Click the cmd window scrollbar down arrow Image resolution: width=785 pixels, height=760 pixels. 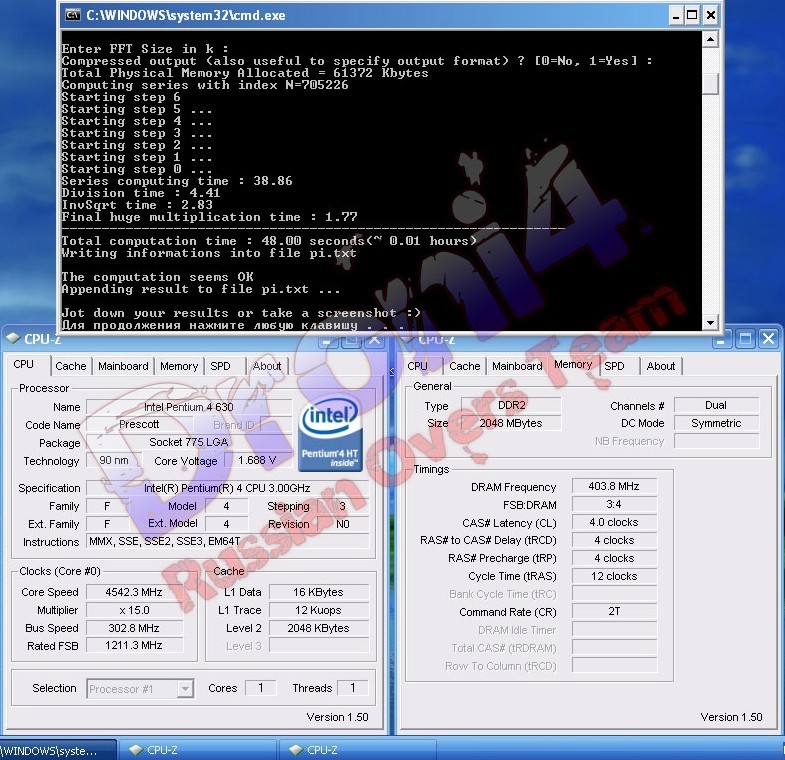pos(710,322)
